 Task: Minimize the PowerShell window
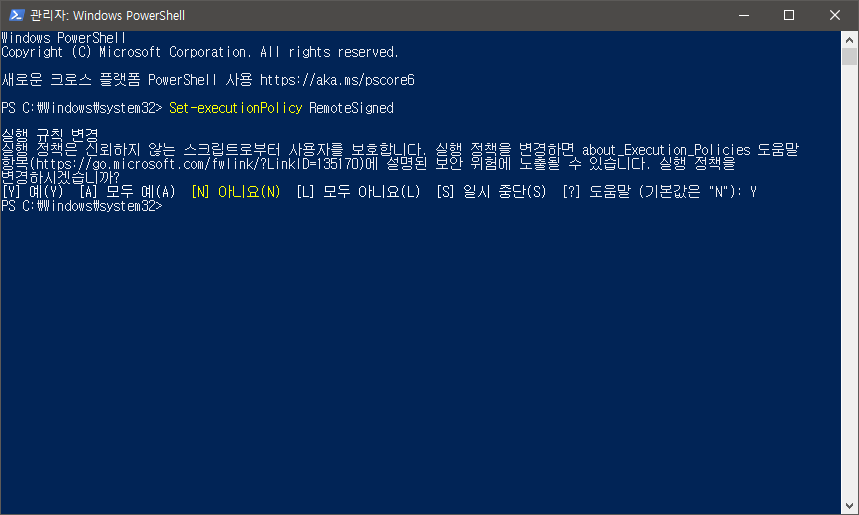(744, 15)
